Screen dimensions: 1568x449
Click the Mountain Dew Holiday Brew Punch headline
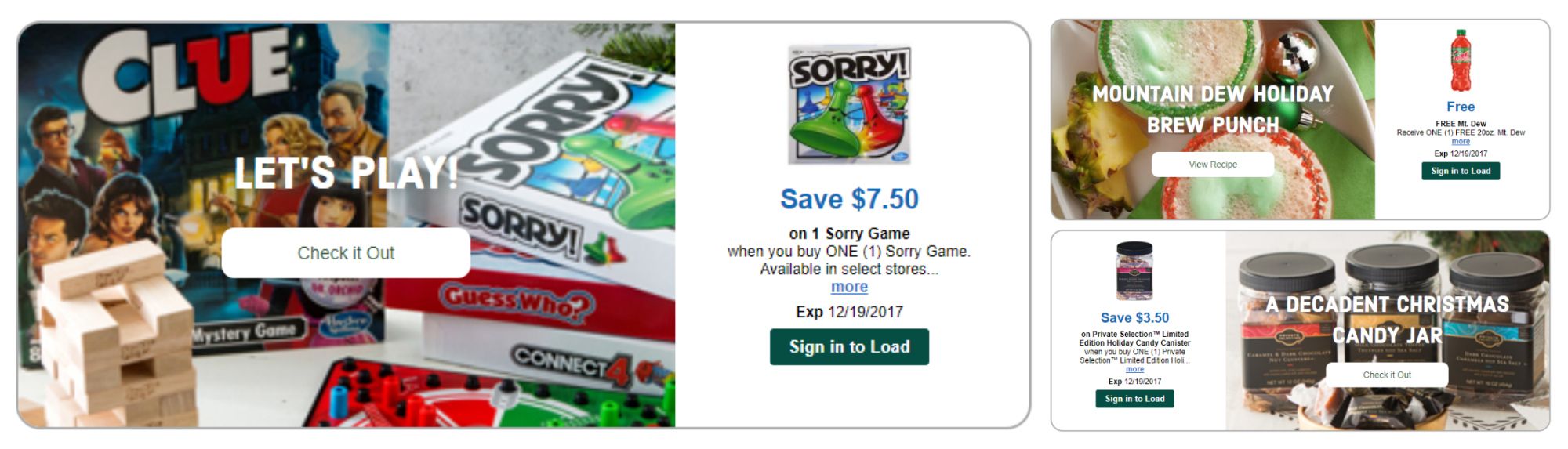click(1213, 109)
